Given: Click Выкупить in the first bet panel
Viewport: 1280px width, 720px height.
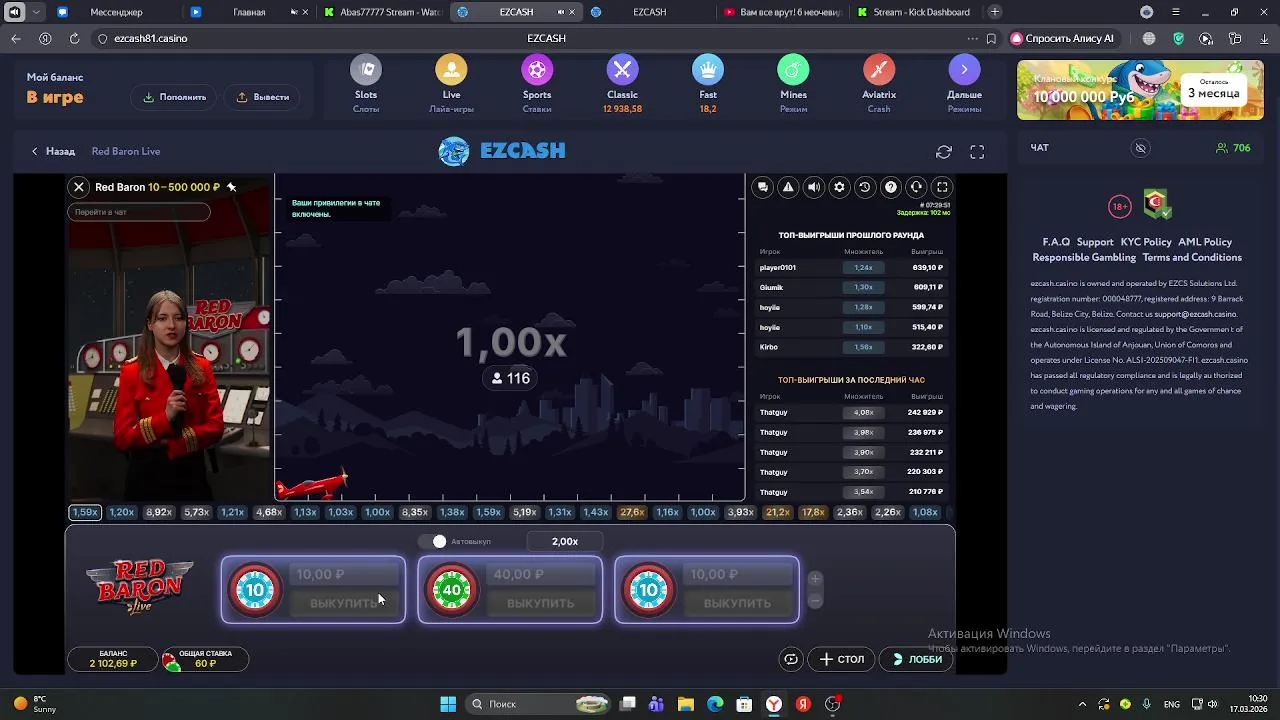Looking at the screenshot, I should pos(343,603).
